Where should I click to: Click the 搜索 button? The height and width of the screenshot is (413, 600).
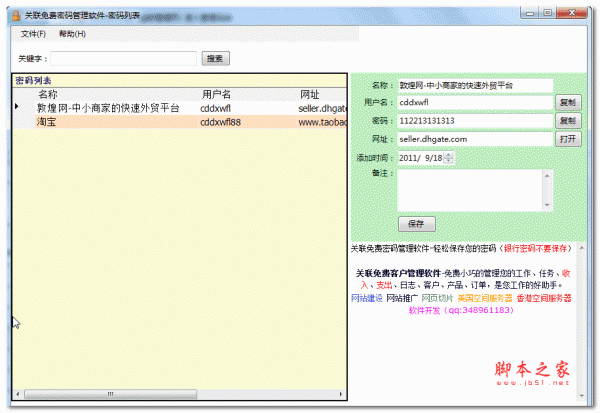pyautogui.click(x=215, y=59)
